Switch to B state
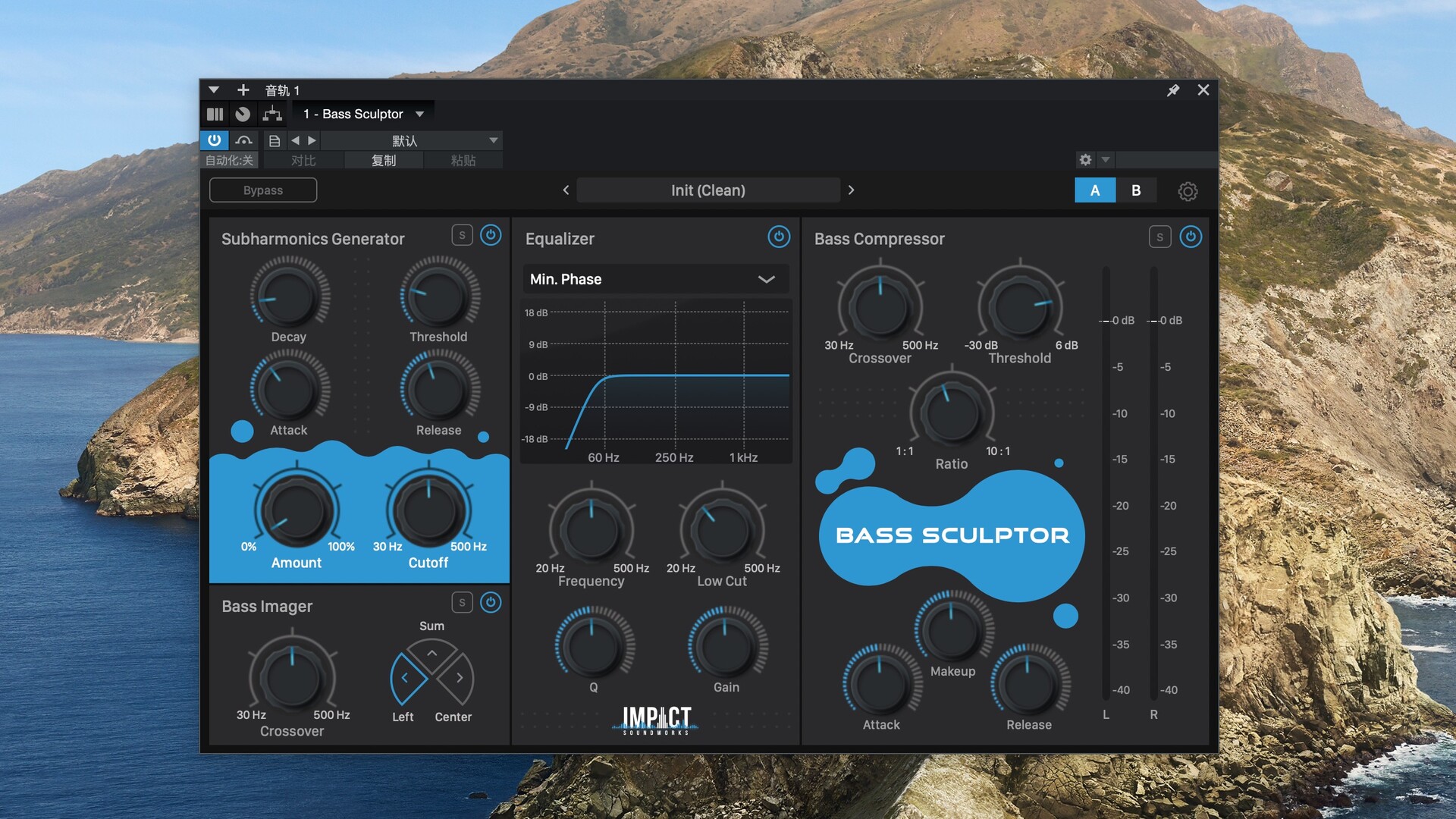Image resolution: width=1456 pixels, height=819 pixels. click(1136, 190)
